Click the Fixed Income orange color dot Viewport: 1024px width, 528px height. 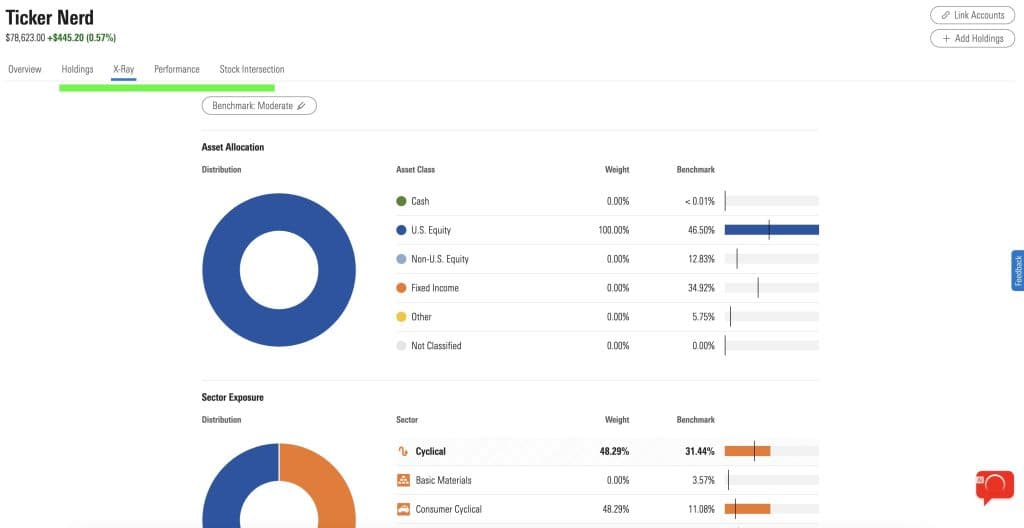(402, 288)
